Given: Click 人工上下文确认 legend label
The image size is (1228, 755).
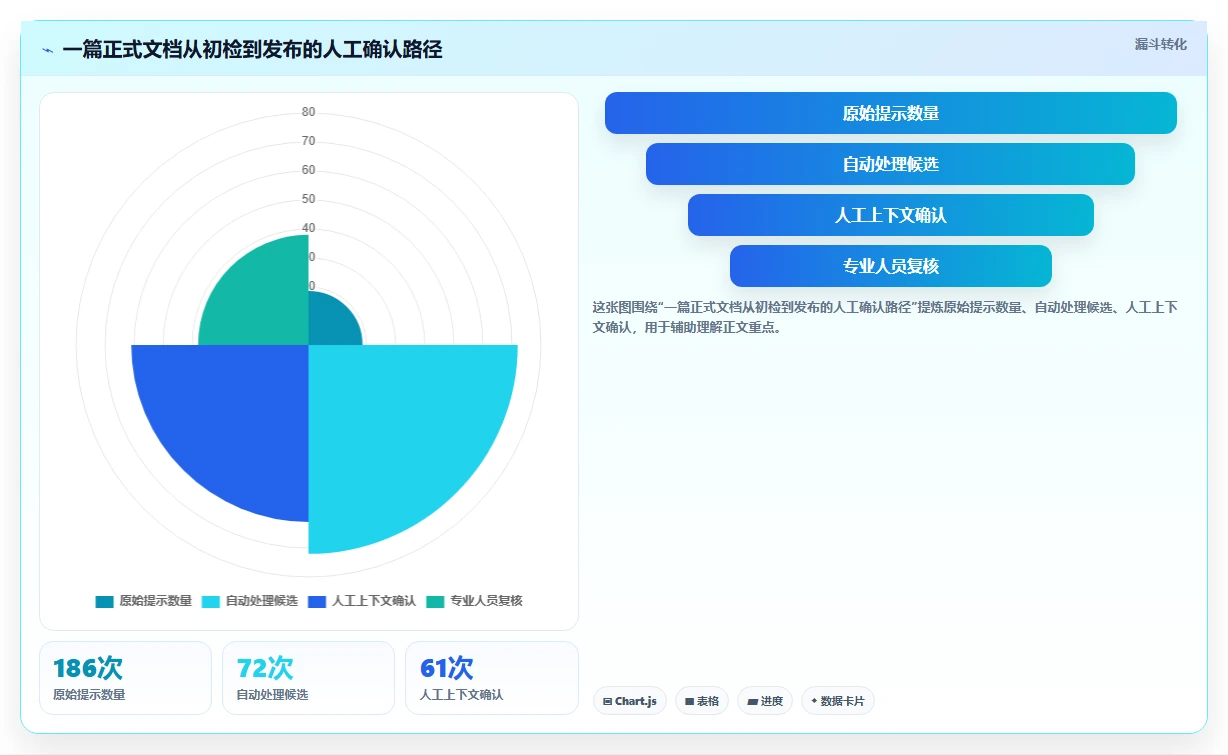Looking at the screenshot, I should tap(374, 601).
